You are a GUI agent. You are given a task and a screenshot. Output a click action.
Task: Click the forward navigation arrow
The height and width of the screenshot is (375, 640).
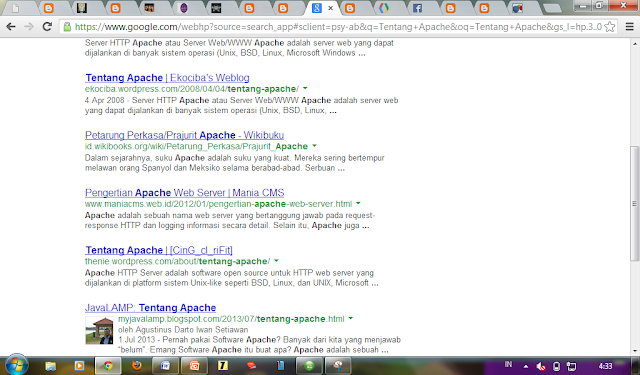[x=29, y=27]
